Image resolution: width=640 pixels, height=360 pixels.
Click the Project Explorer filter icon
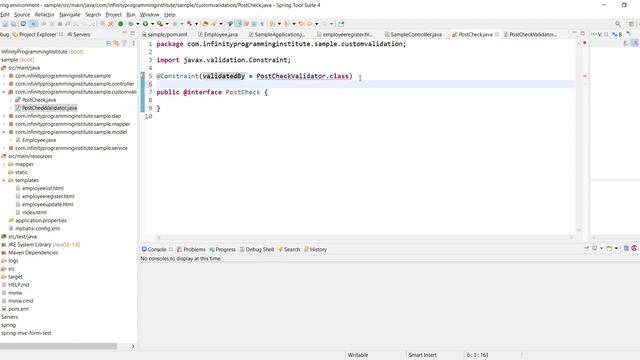click(x=124, y=43)
